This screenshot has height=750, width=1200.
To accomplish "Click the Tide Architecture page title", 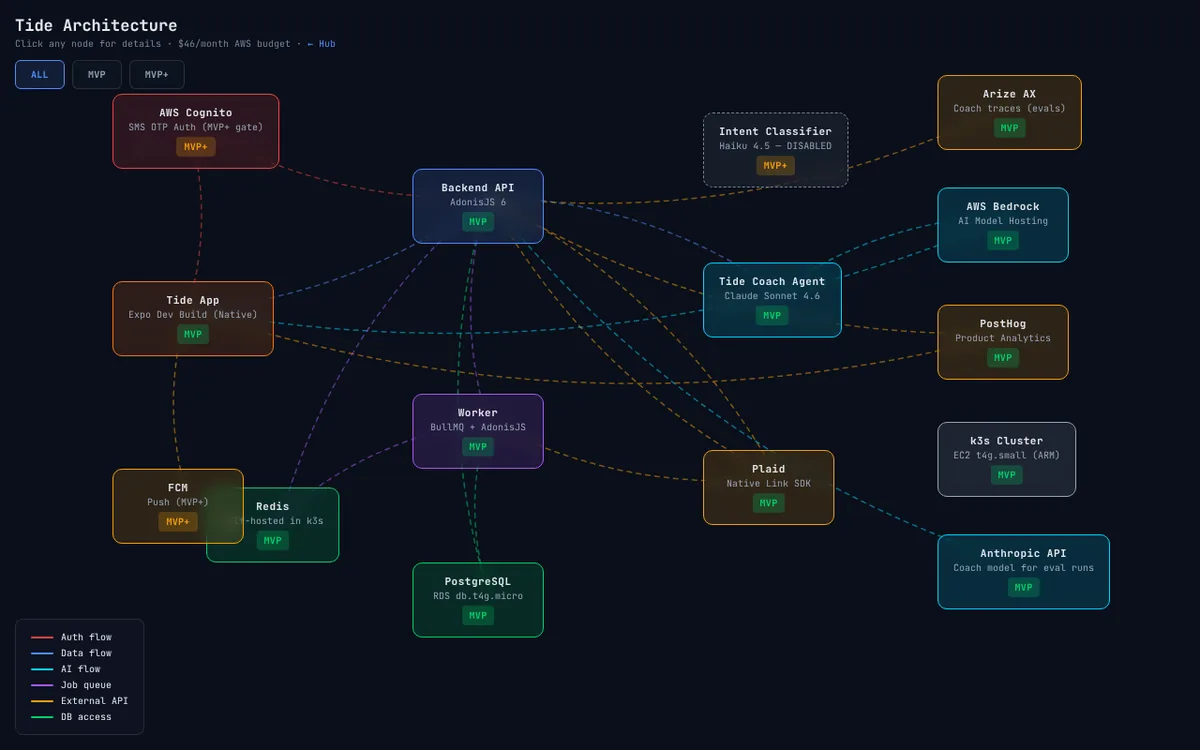I will coord(96,25).
